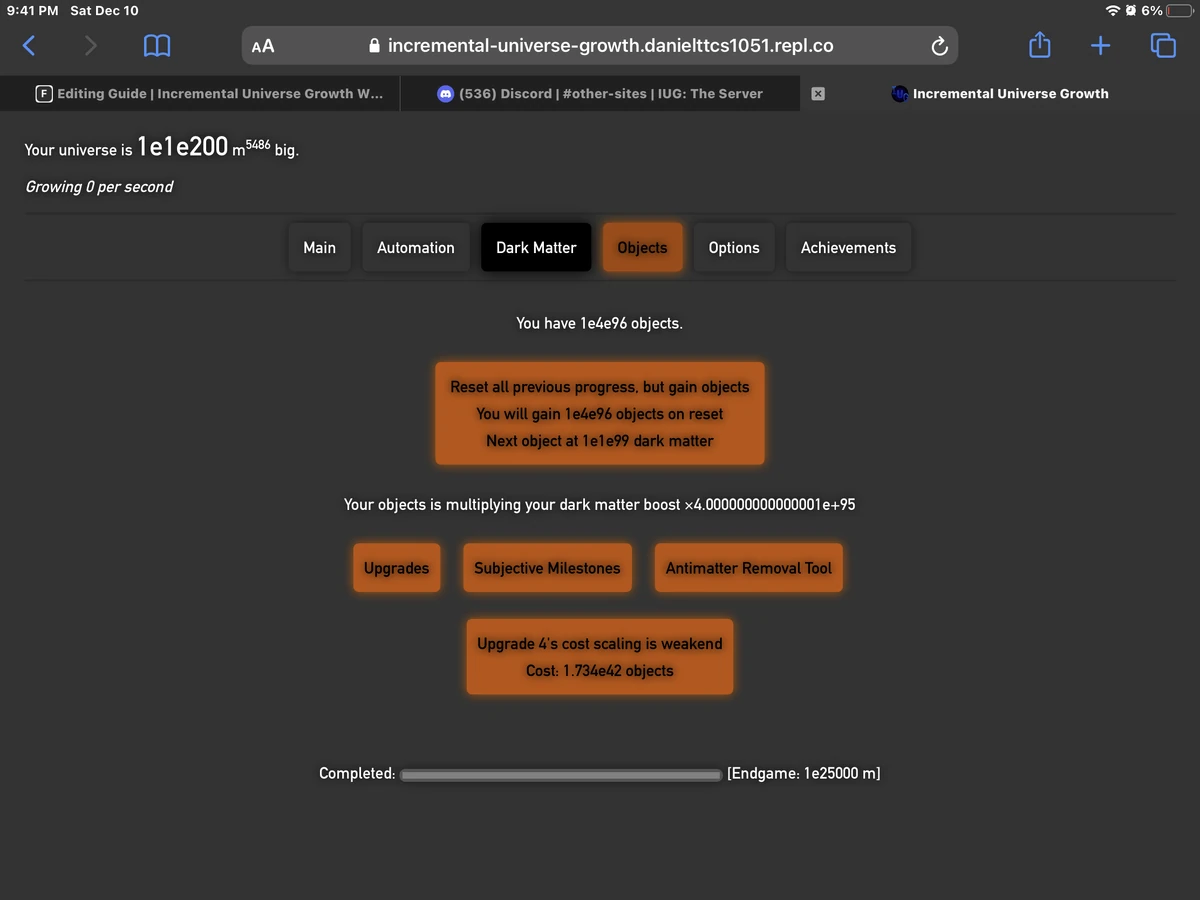Open the Antimatter Removal Tool
The height and width of the screenshot is (900, 1200).
(748, 567)
